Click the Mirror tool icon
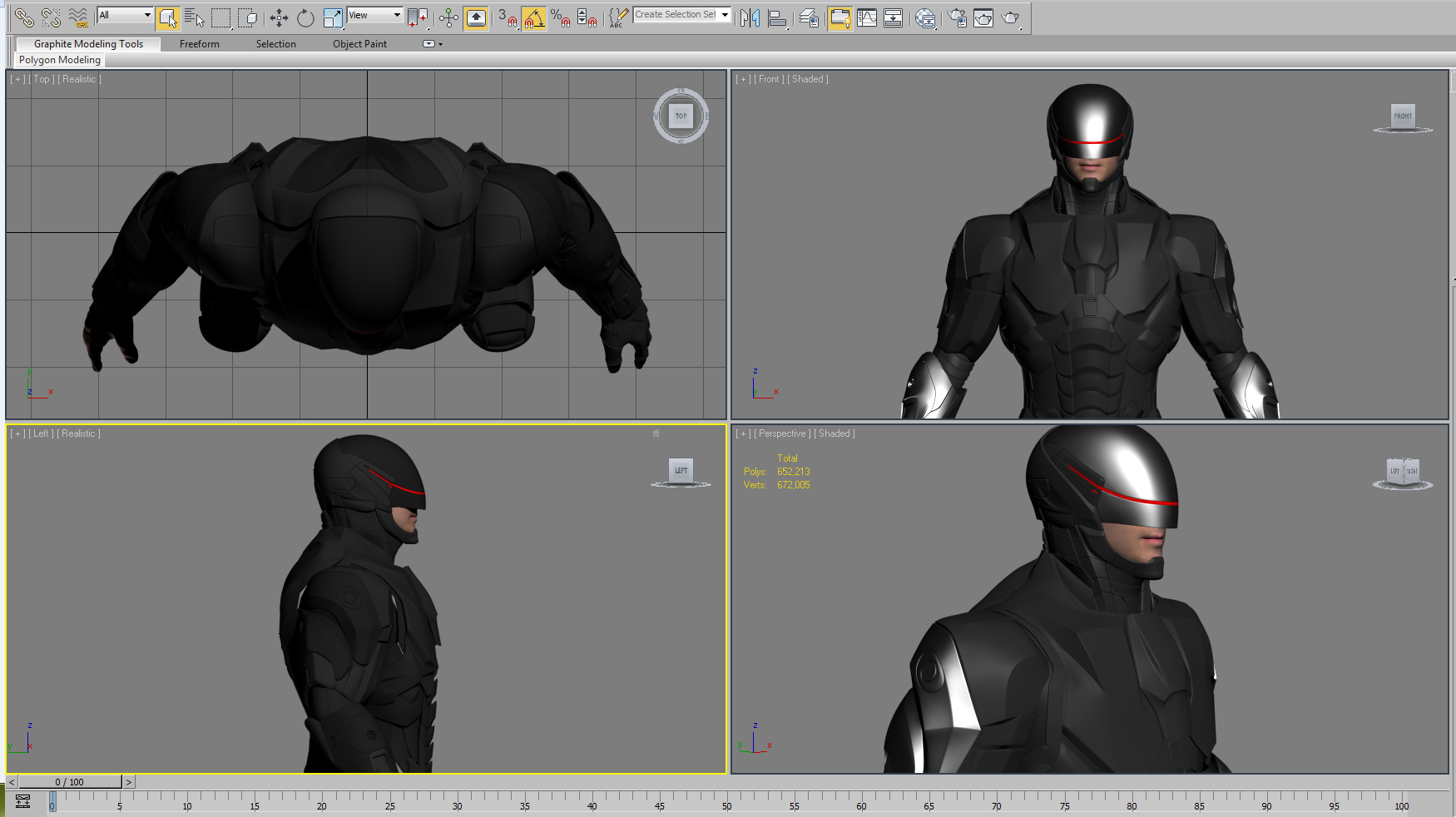 pos(750,17)
